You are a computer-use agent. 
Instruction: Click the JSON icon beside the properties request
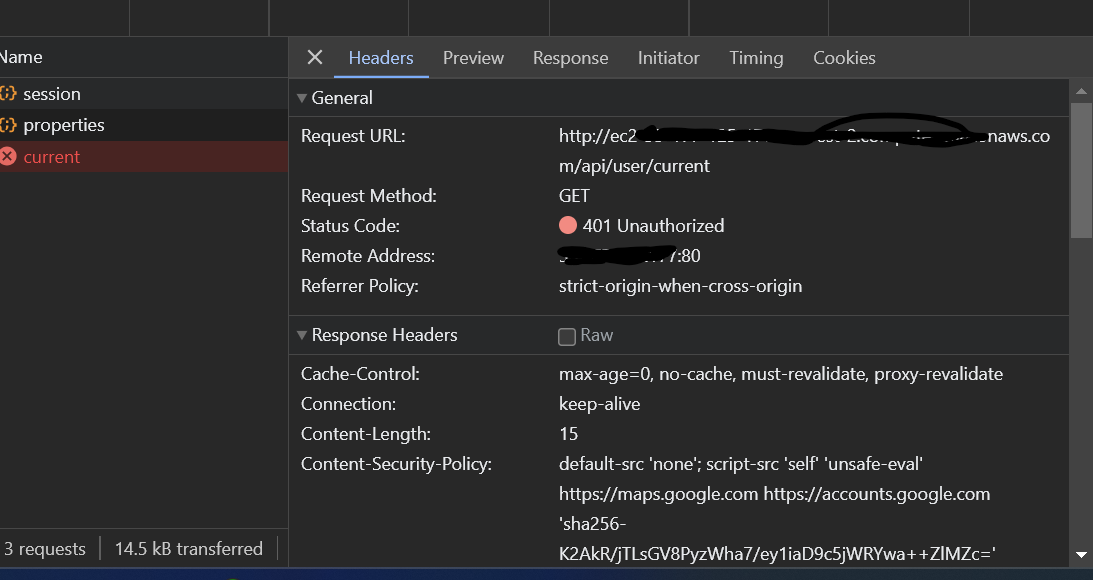click(x=10, y=124)
